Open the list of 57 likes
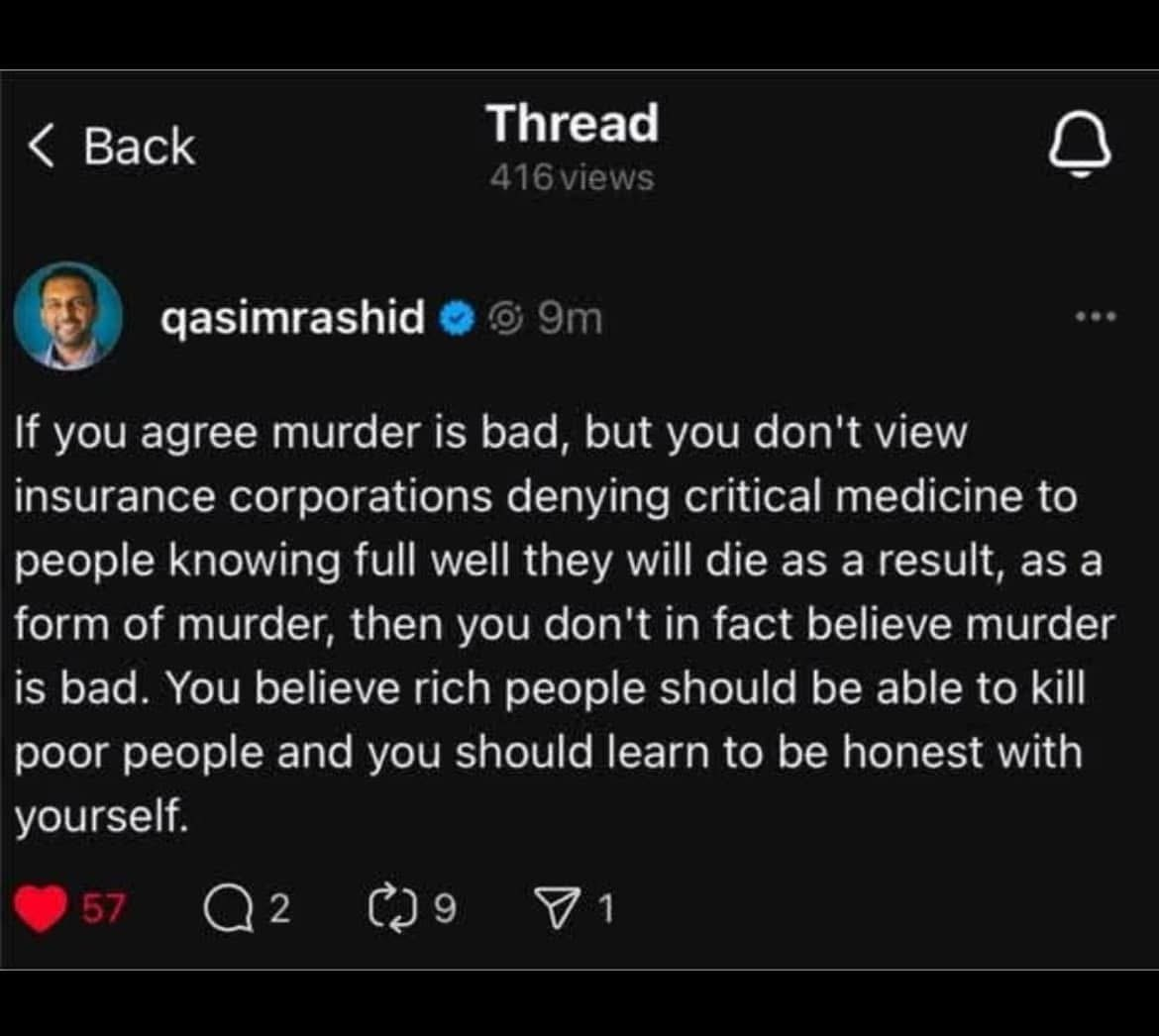The image size is (1159, 1036). (103, 909)
